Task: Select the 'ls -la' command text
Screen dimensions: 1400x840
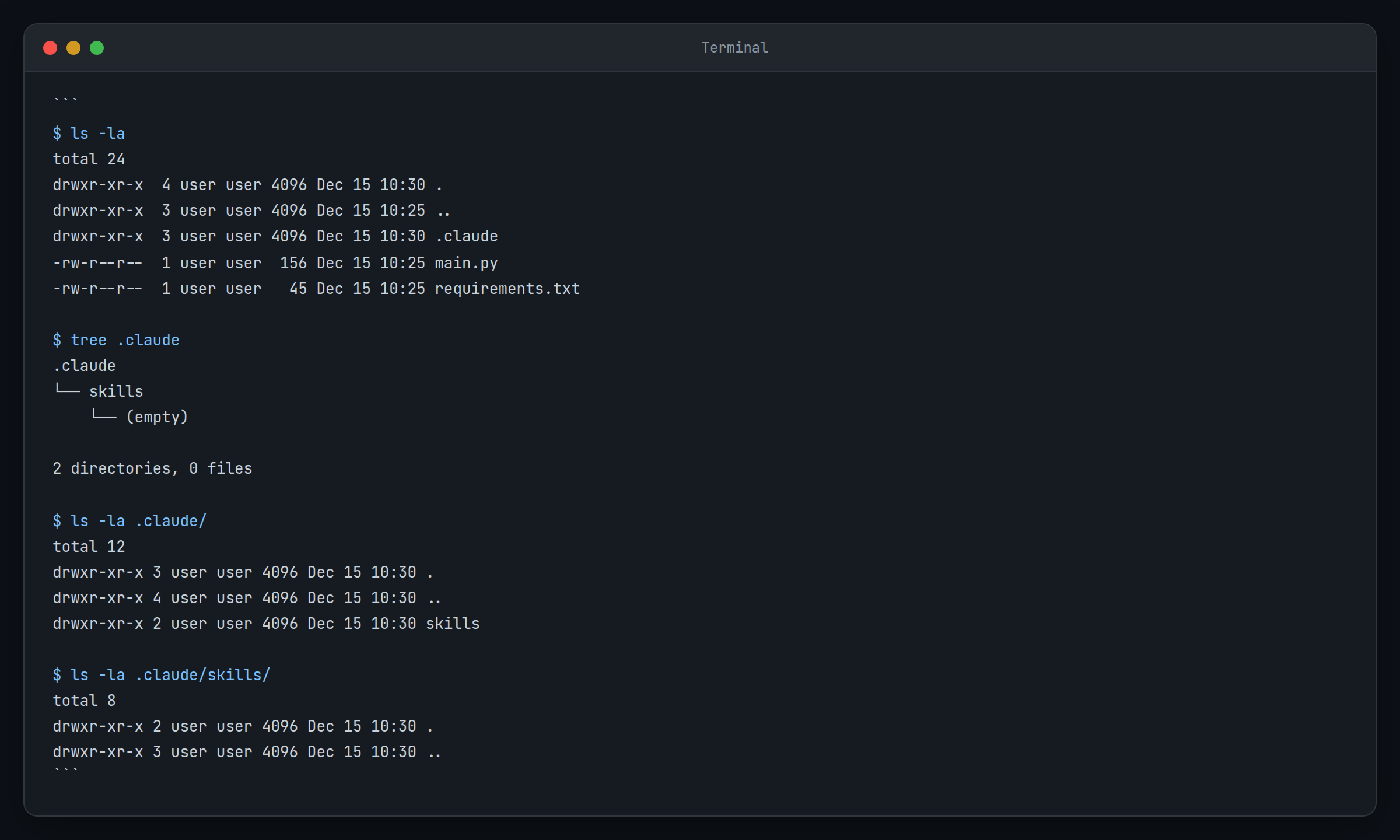Action: [98, 133]
